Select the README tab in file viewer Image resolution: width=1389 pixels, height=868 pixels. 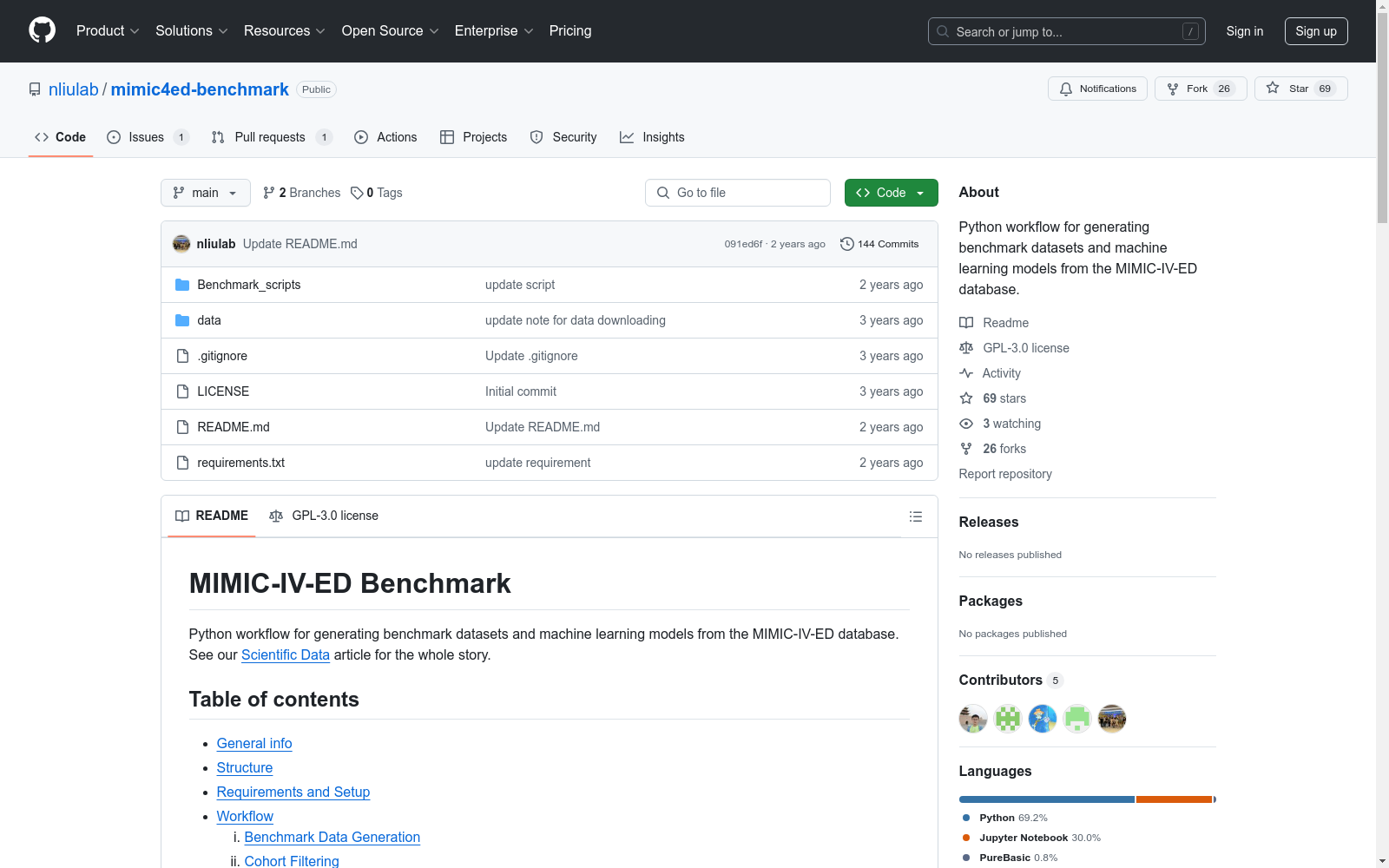[x=212, y=516]
